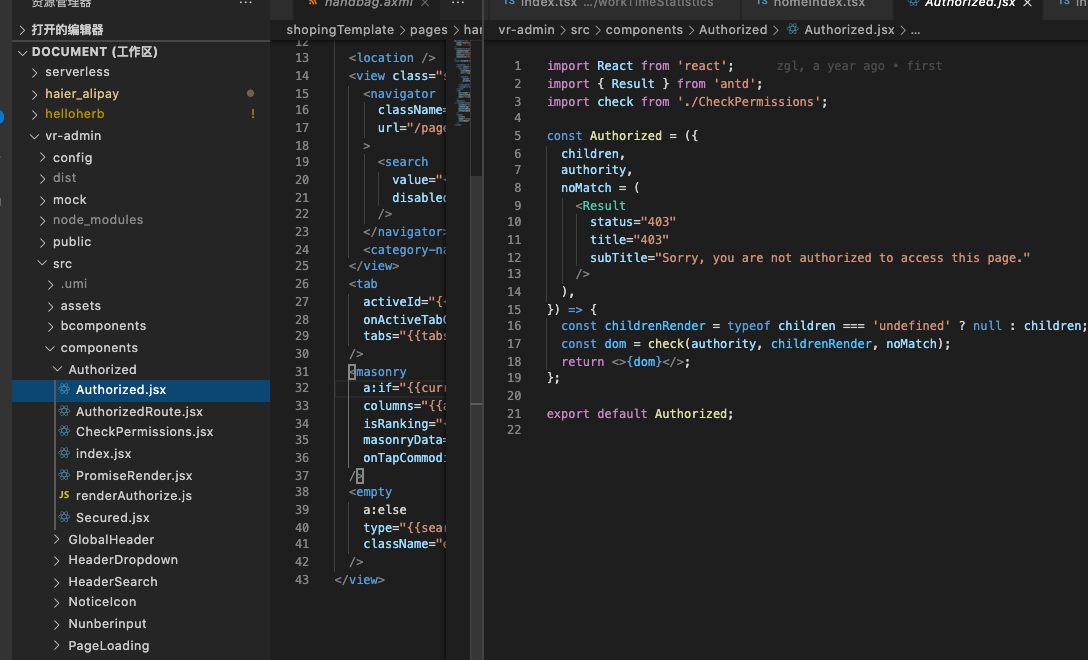The image size is (1088, 660).
Task: Click the React icon beside Secured.jsx
Action: pyautogui.click(x=65, y=518)
